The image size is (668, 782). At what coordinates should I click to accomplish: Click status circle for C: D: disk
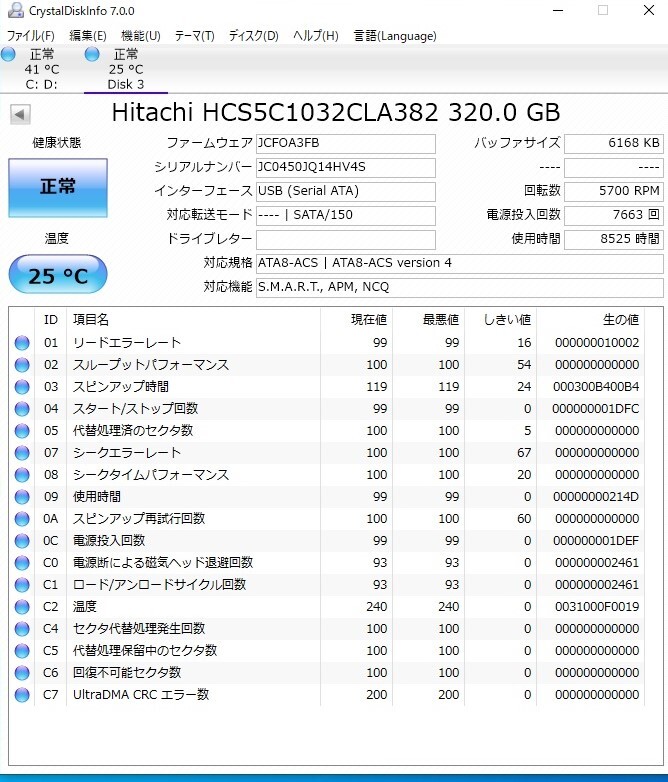(8, 54)
